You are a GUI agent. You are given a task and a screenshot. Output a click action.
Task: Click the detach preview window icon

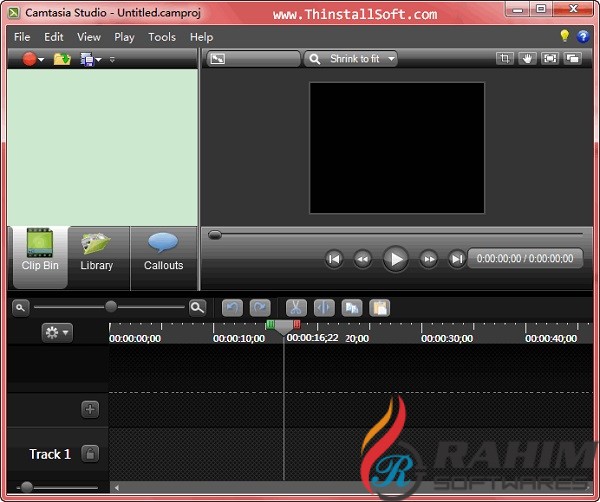(572, 59)
